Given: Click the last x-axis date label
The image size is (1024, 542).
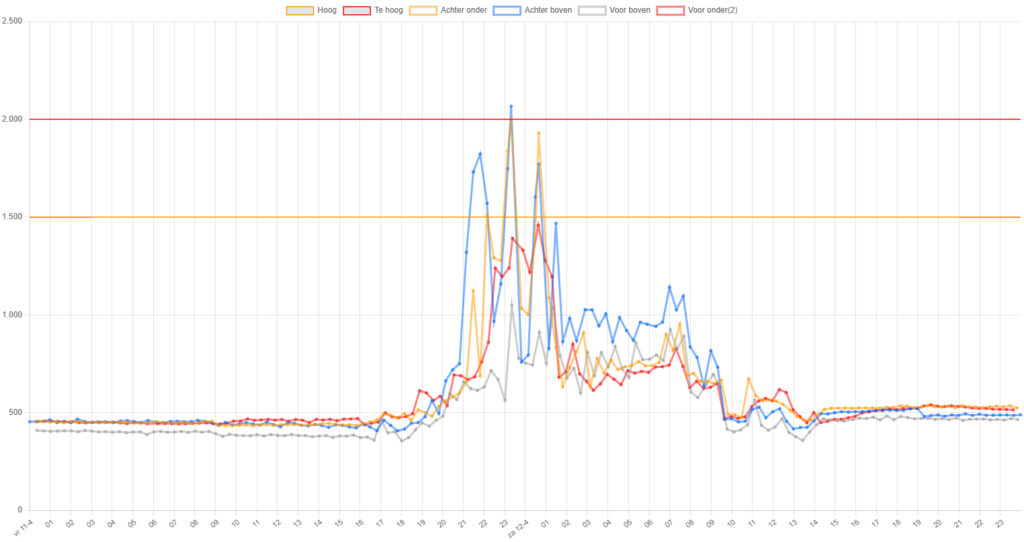Looking at the screenshot, I should [x=1003, y=522].
